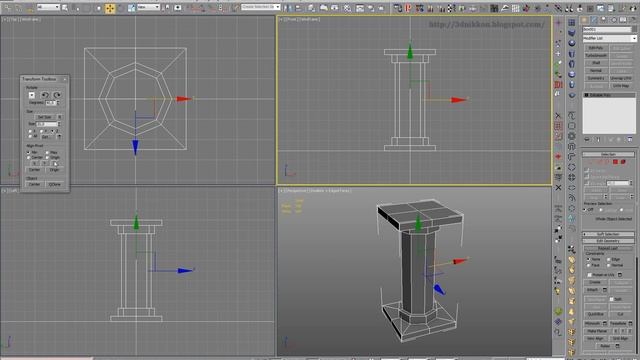Open the Create tab in command panel

click(584, 20)
